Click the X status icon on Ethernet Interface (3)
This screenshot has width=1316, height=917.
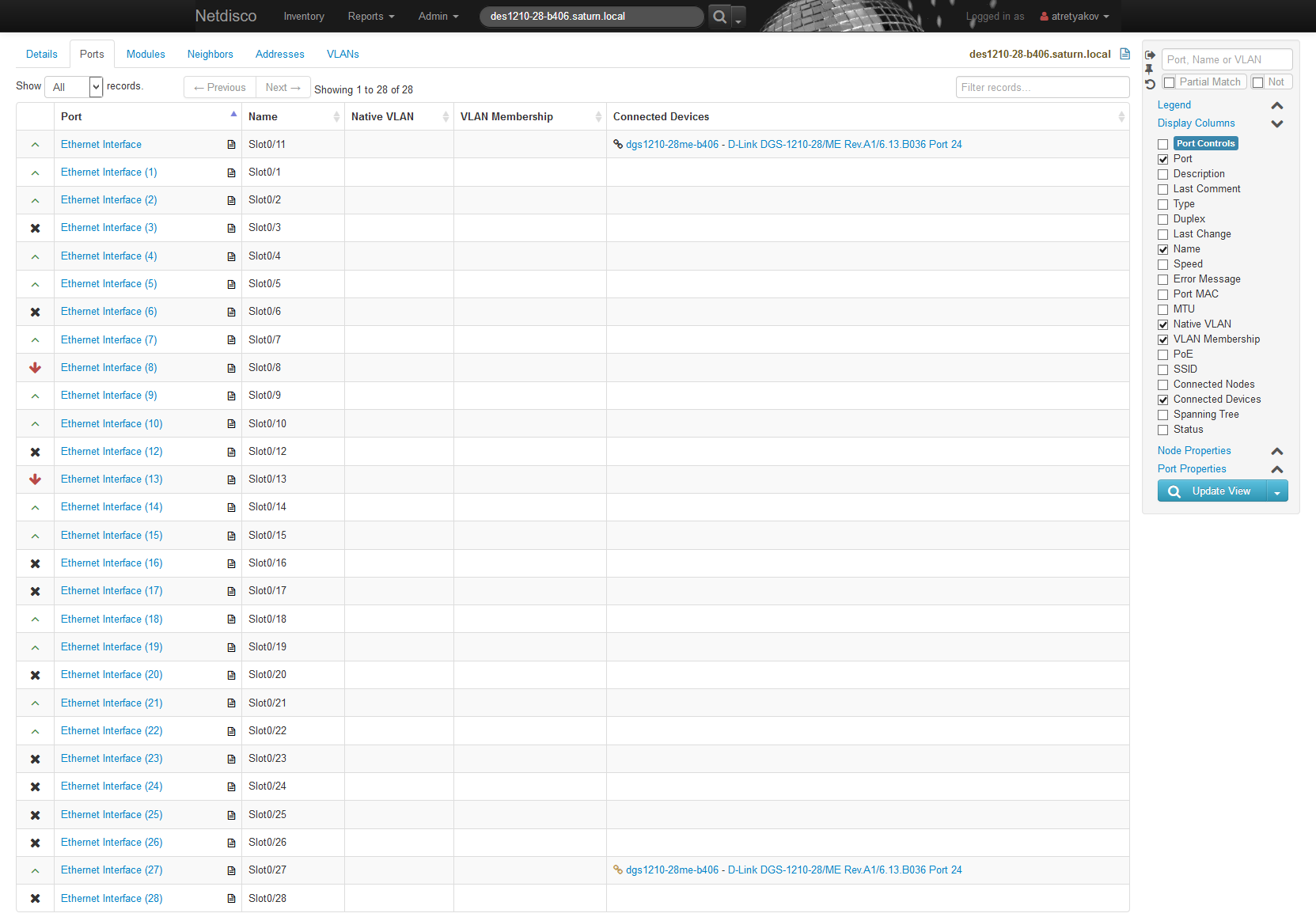[x=35, y=227]
